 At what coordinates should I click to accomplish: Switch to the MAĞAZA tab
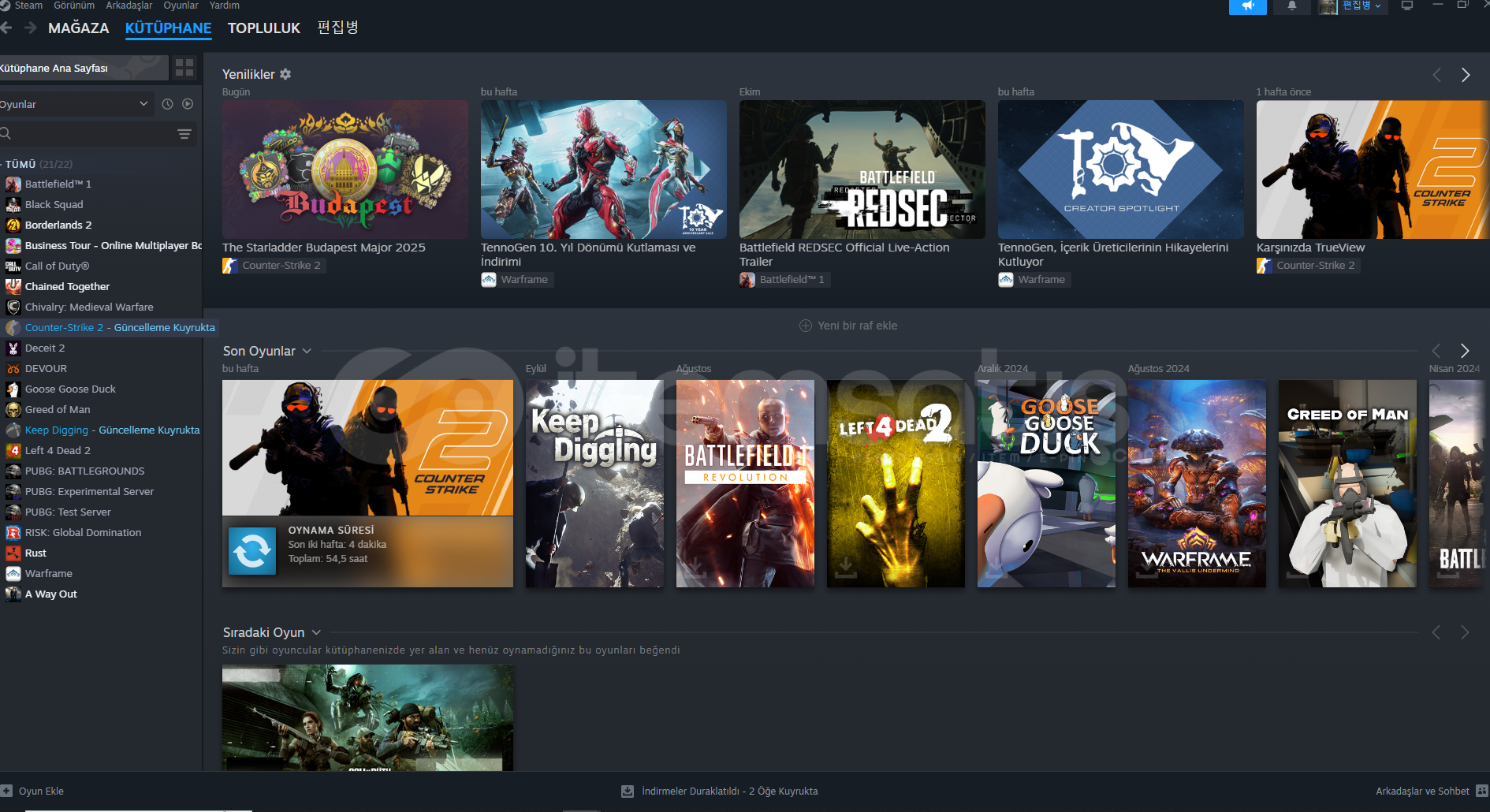79,28
